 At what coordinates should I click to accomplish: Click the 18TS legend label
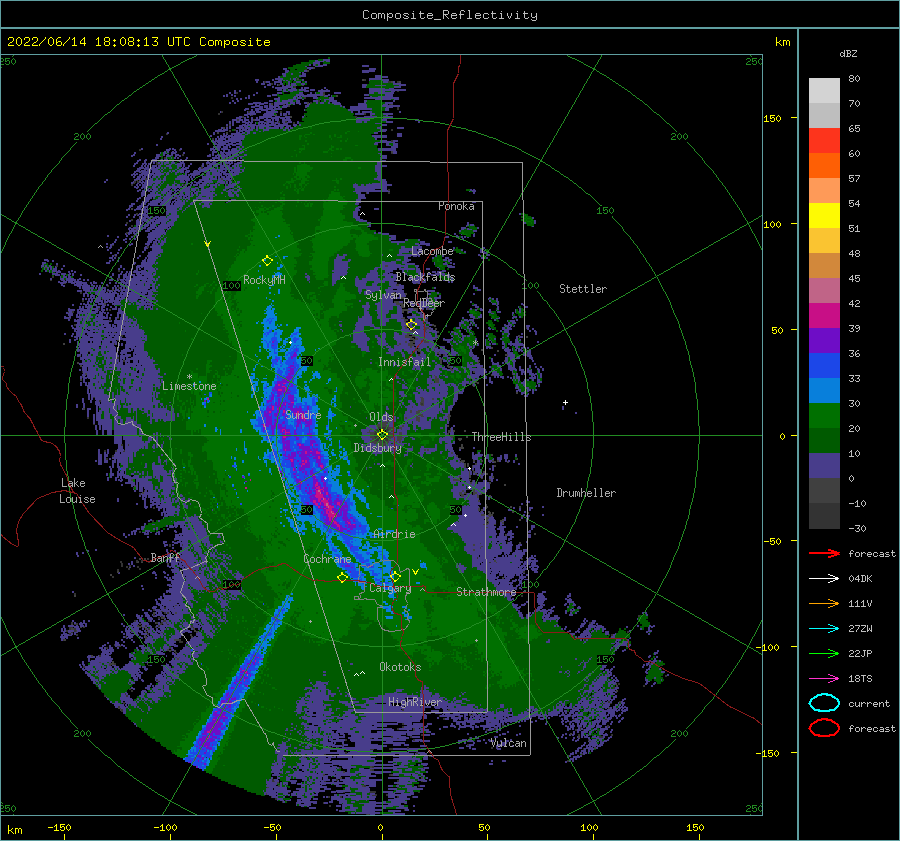click(860, 679)
